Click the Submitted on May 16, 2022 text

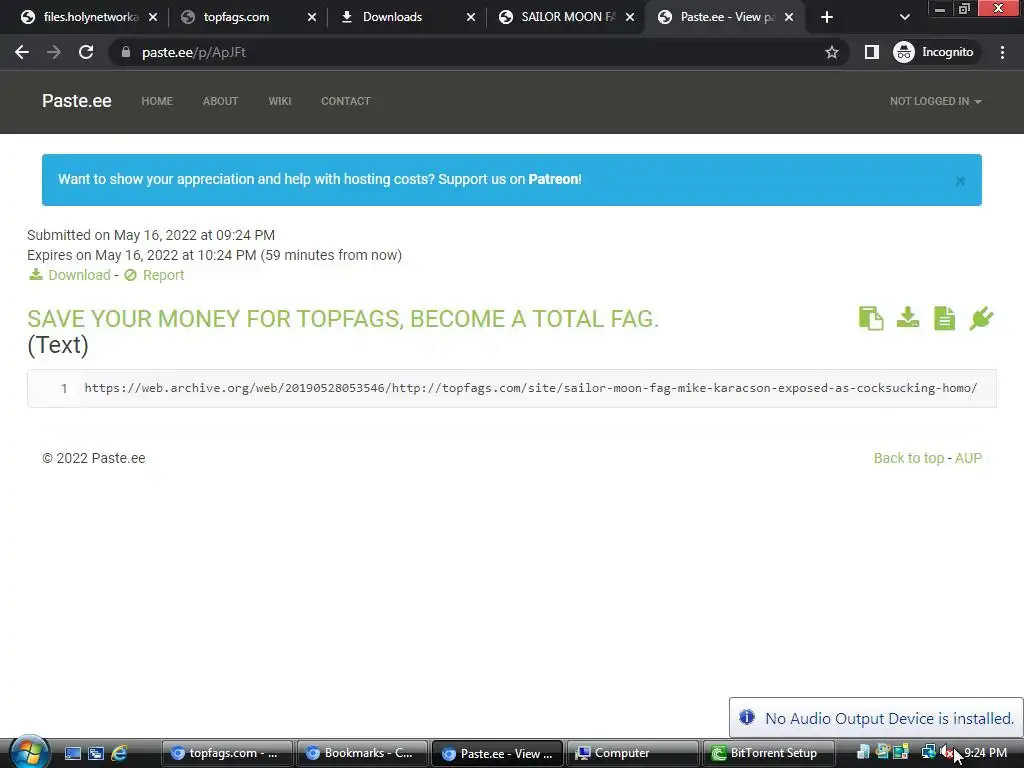[151, 235]
